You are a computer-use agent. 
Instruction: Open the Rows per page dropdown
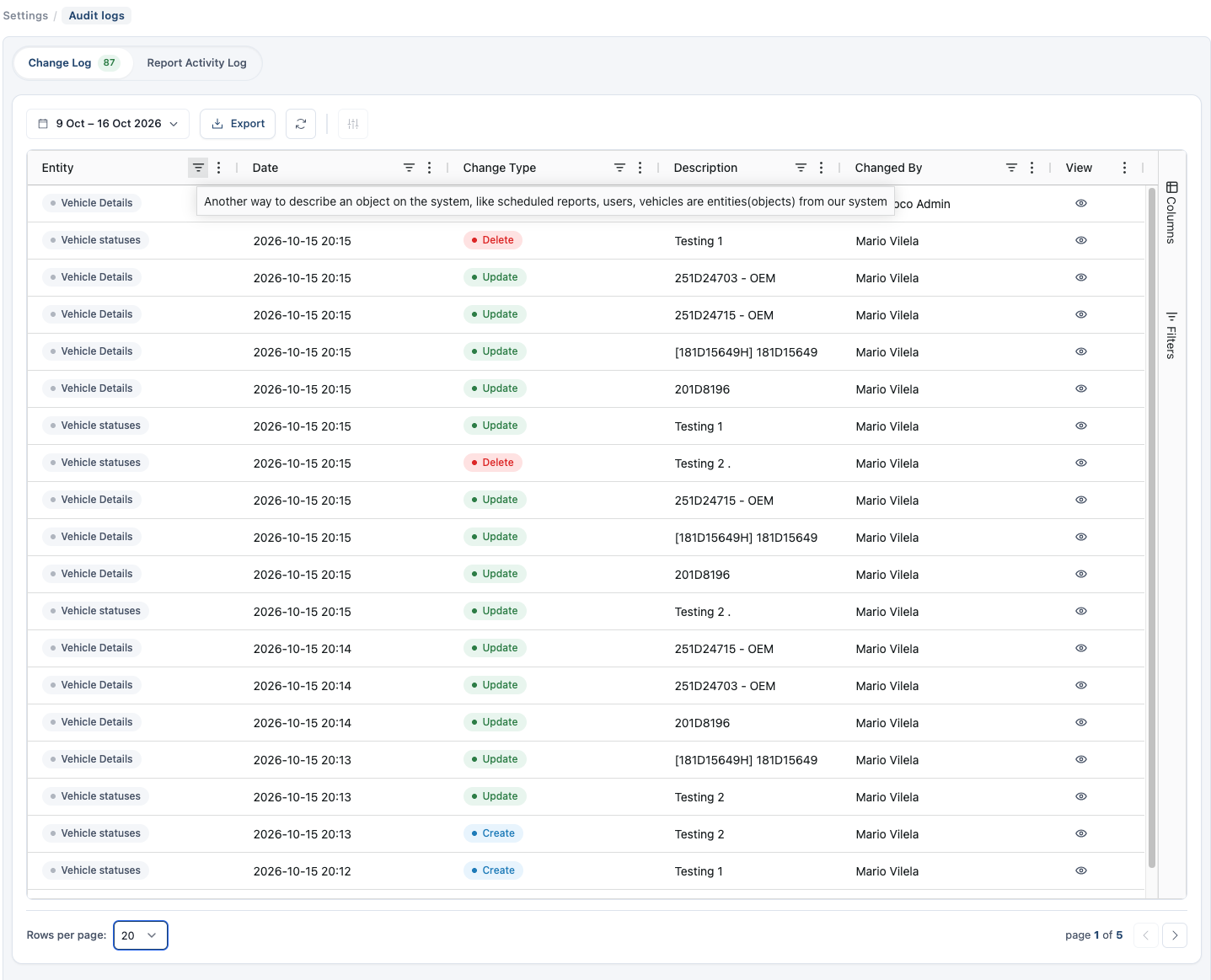141,935
